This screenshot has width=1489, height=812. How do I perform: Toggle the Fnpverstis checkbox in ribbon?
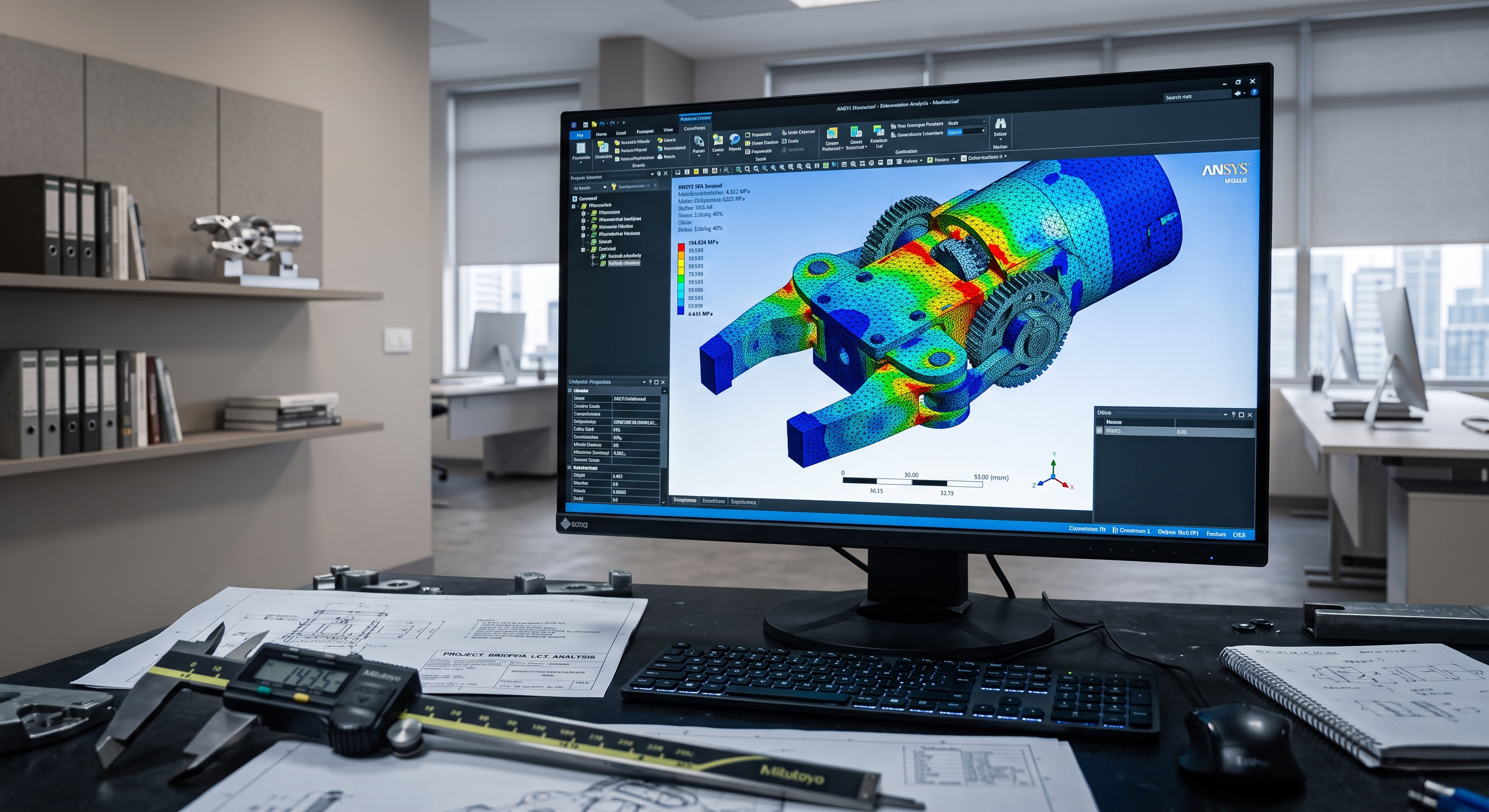point(748,135)
